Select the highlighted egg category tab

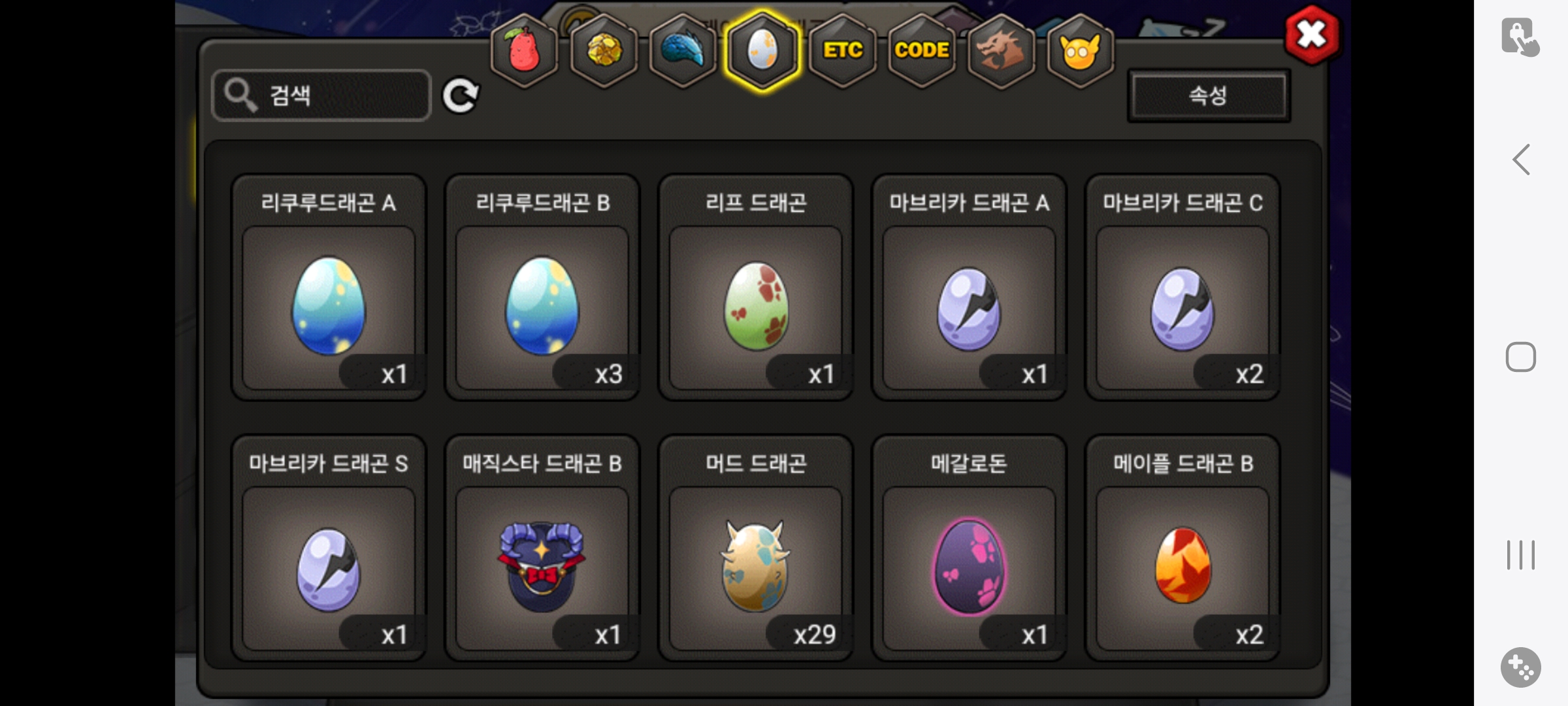coord(762,51)
